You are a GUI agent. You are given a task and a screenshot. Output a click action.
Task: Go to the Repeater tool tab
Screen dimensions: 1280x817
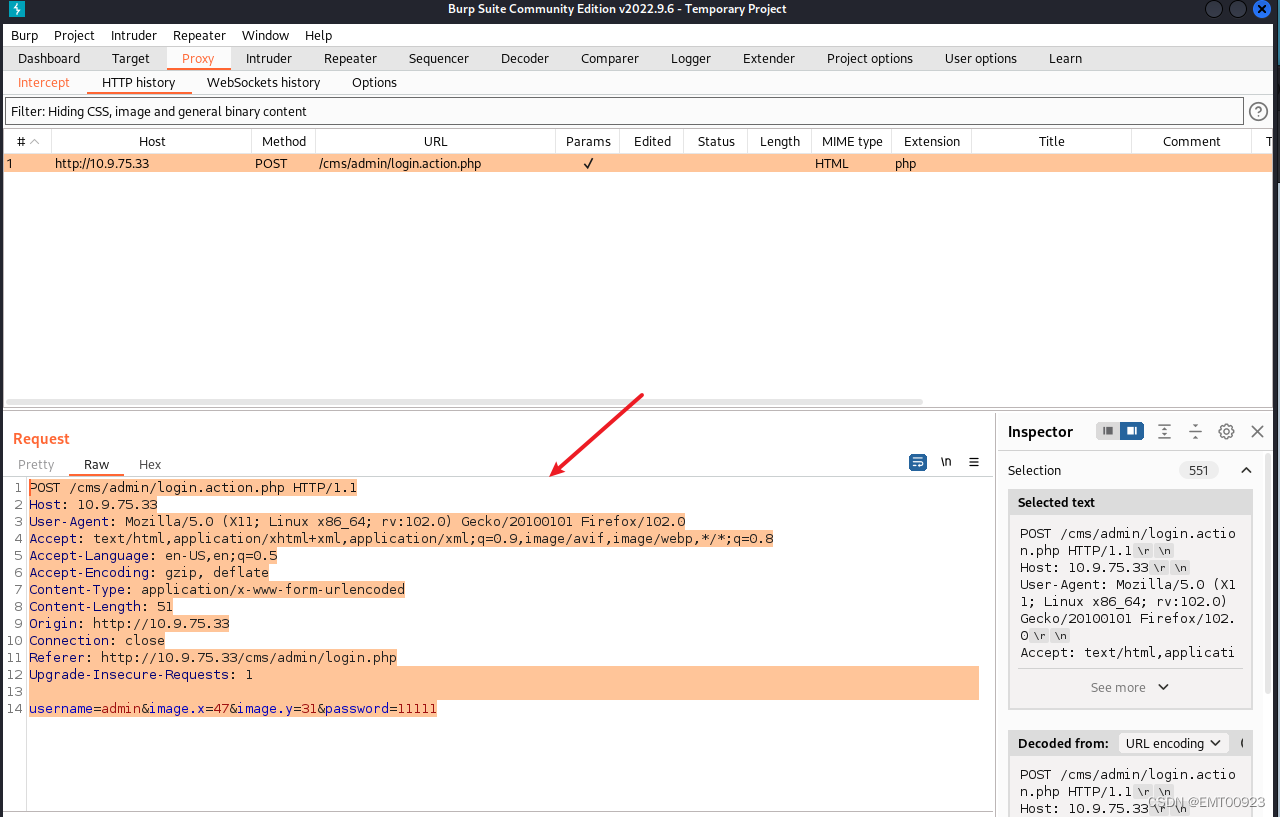(x=350, y=58)
